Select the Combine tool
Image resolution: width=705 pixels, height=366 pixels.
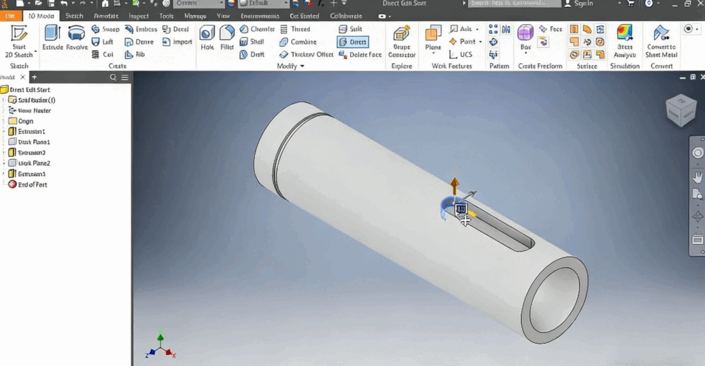point(298,42)
